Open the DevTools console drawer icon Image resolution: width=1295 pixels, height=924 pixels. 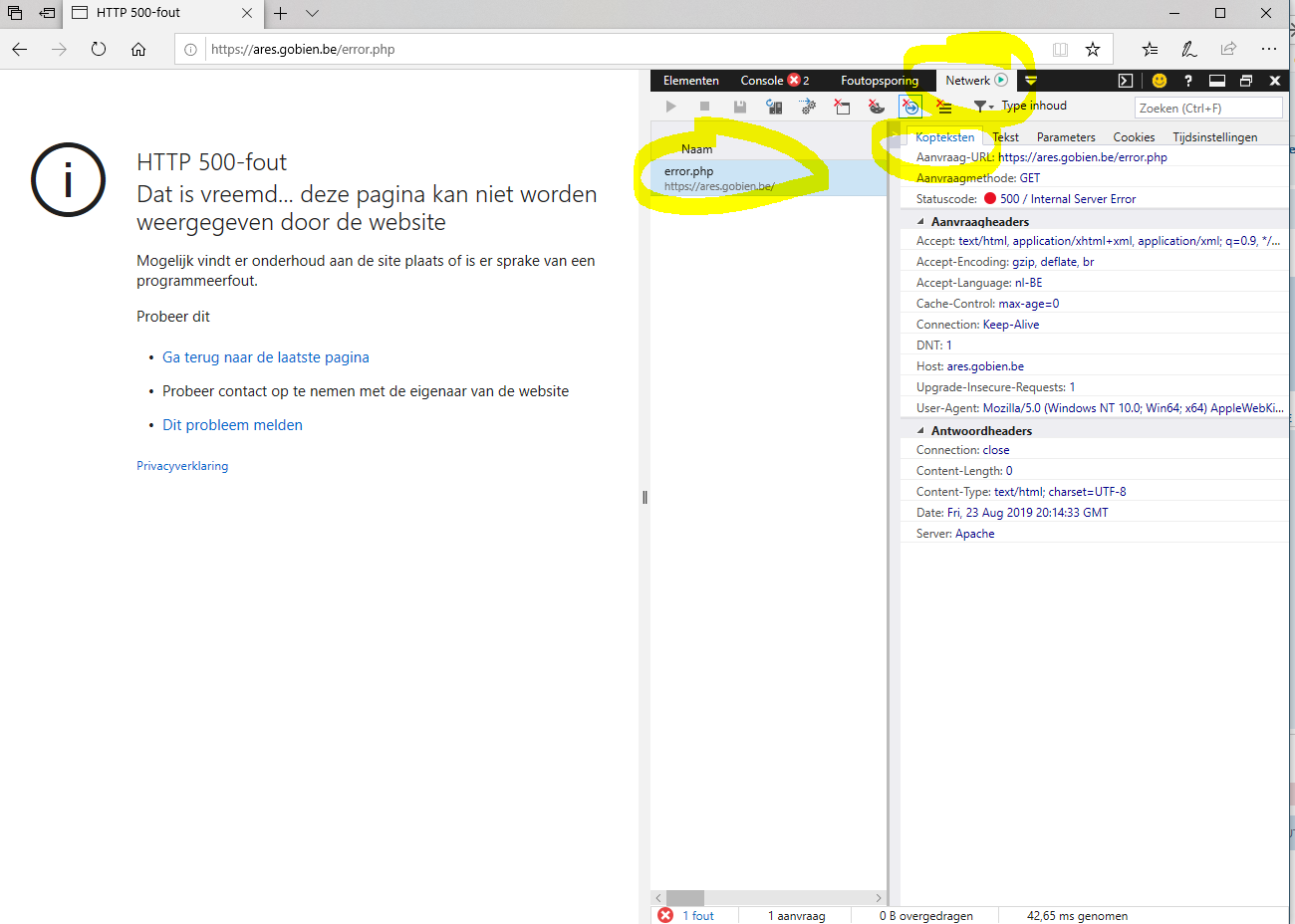pos(1125,81)
